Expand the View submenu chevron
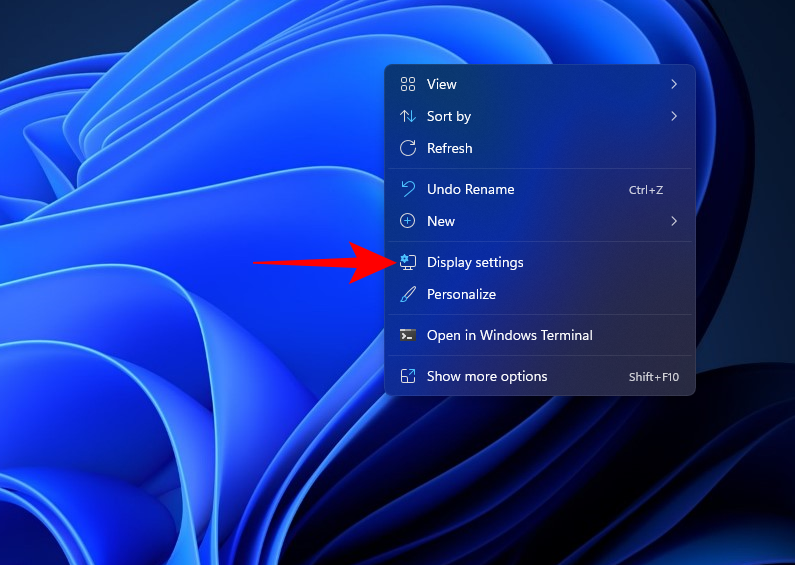 coord(674,85)
